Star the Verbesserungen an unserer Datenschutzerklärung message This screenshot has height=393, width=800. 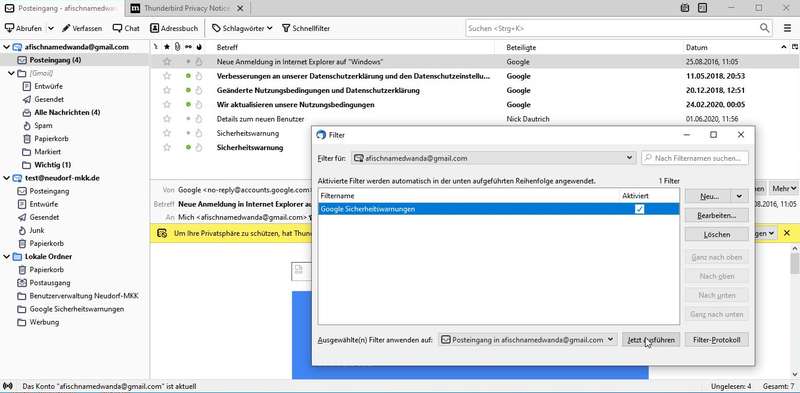(x=166, y=76)
